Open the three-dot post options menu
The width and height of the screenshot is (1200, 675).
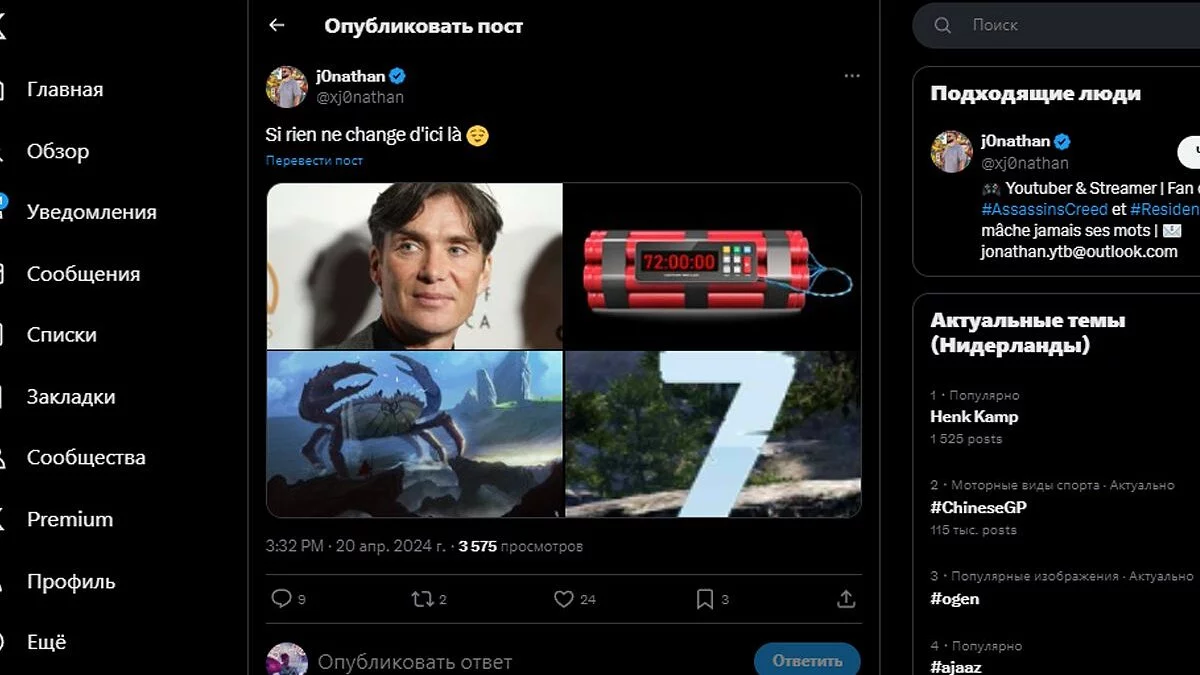851,76
